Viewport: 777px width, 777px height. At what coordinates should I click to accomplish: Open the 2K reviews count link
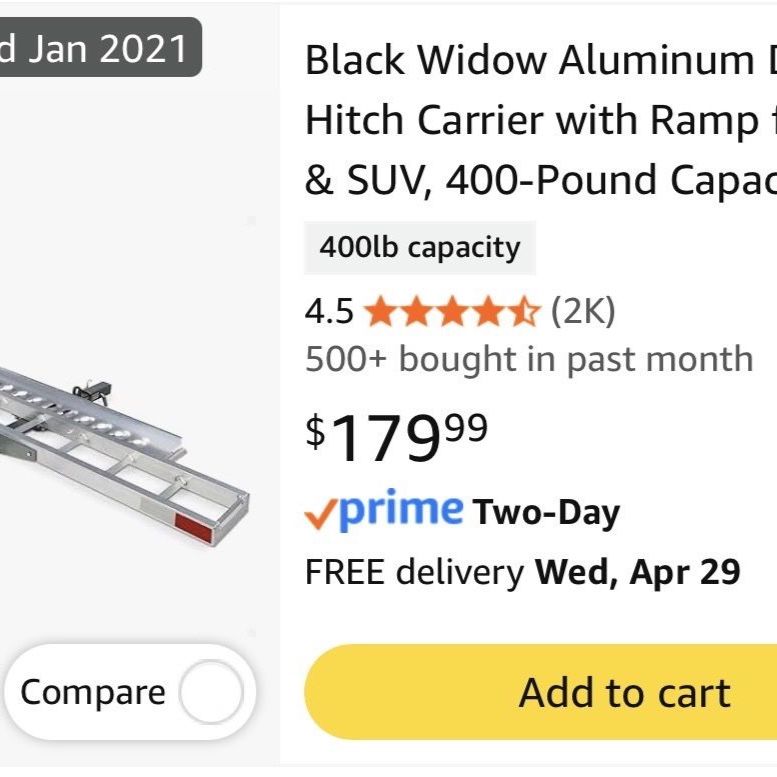583,313
